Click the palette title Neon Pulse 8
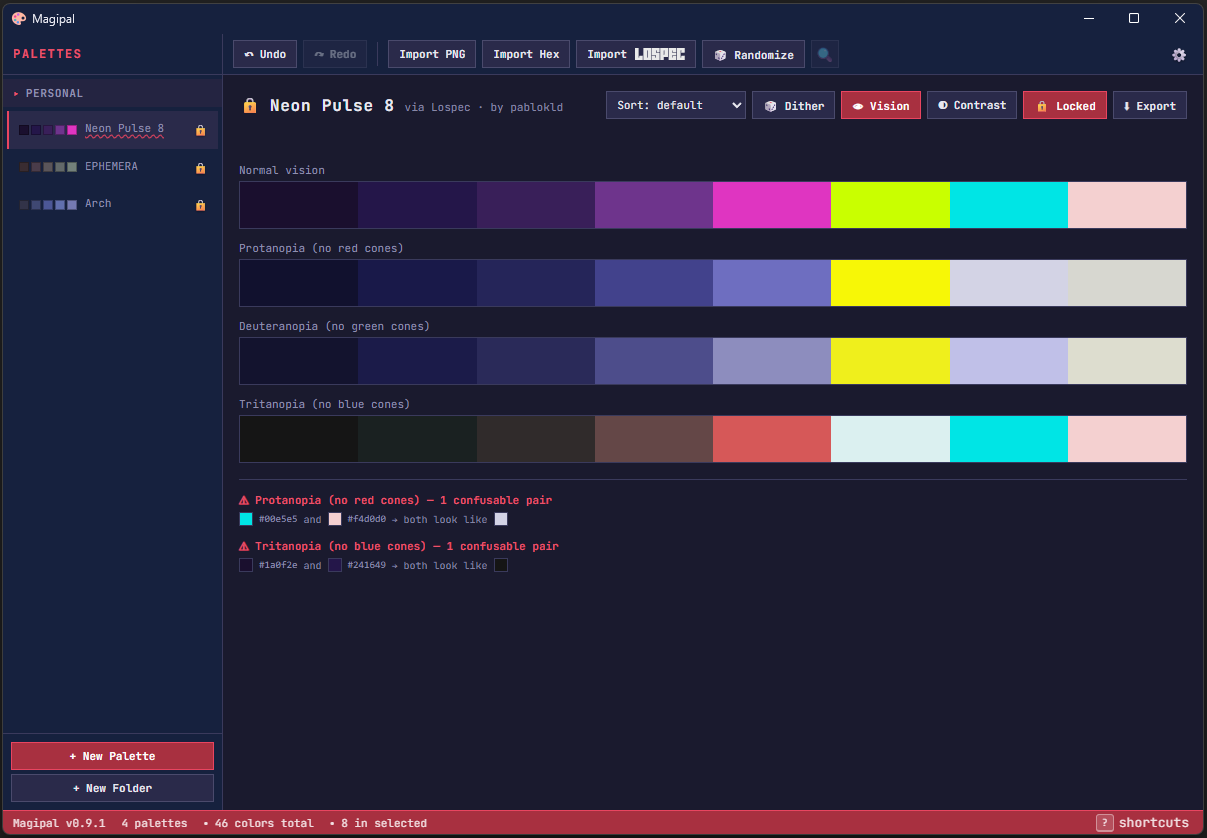1207x838 pixels. (332, 105)
